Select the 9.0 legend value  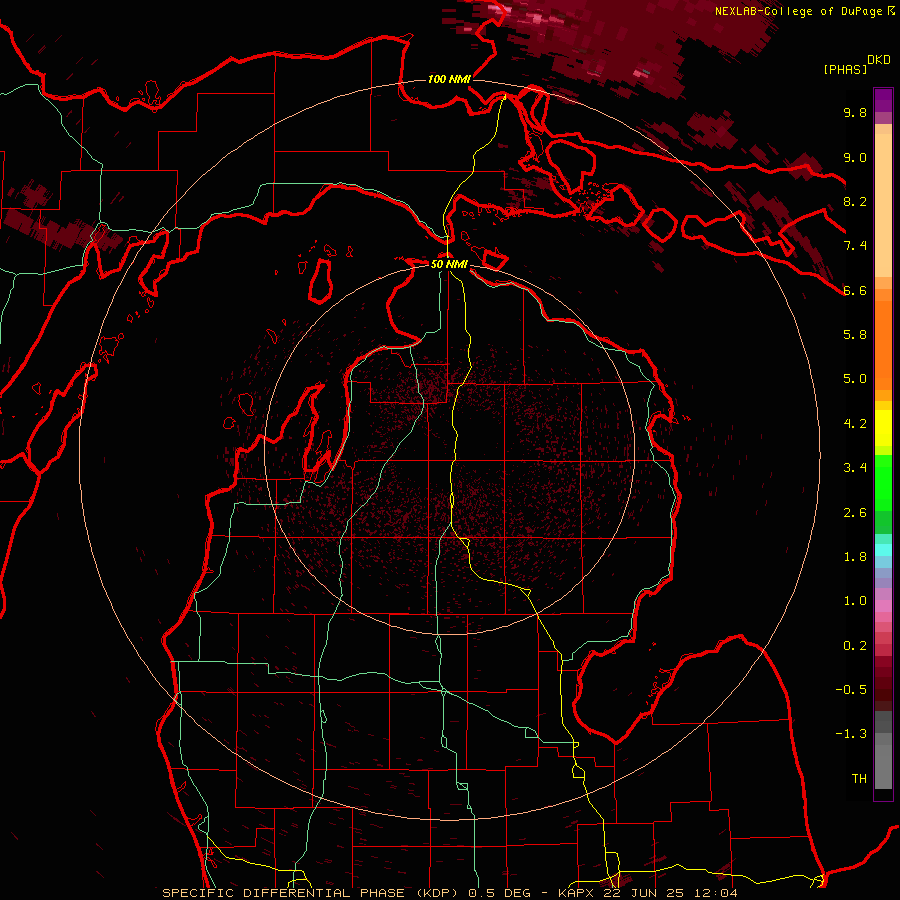coord(855,157)
